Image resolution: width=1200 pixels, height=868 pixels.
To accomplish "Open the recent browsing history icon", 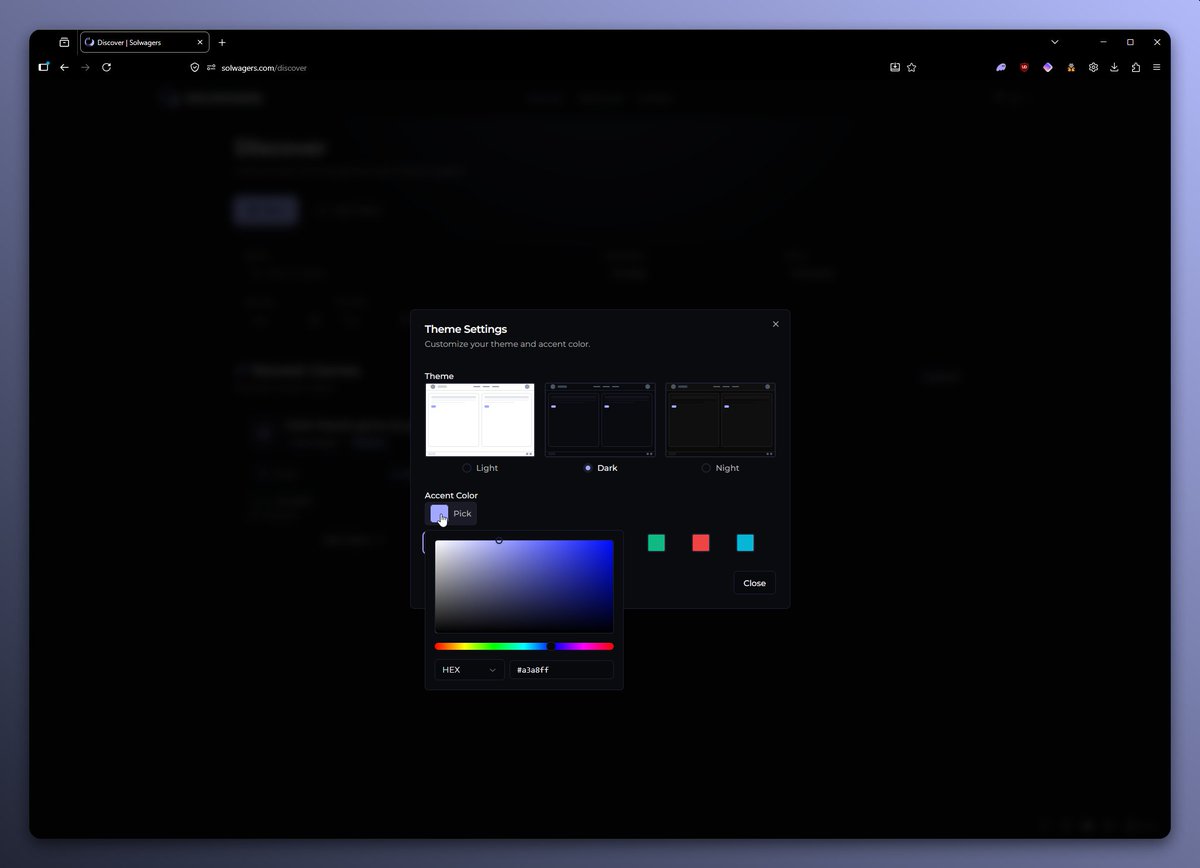I will tap(64, 42).
